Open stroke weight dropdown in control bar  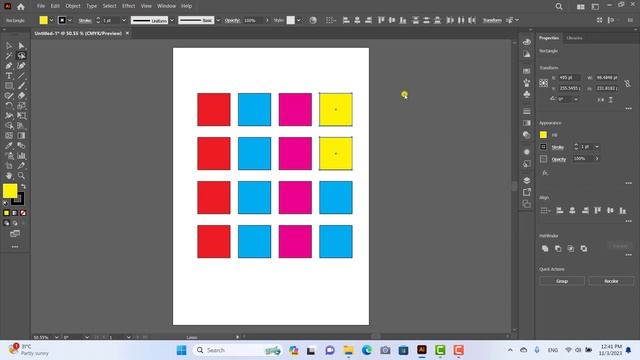click(x=124, y=20)
